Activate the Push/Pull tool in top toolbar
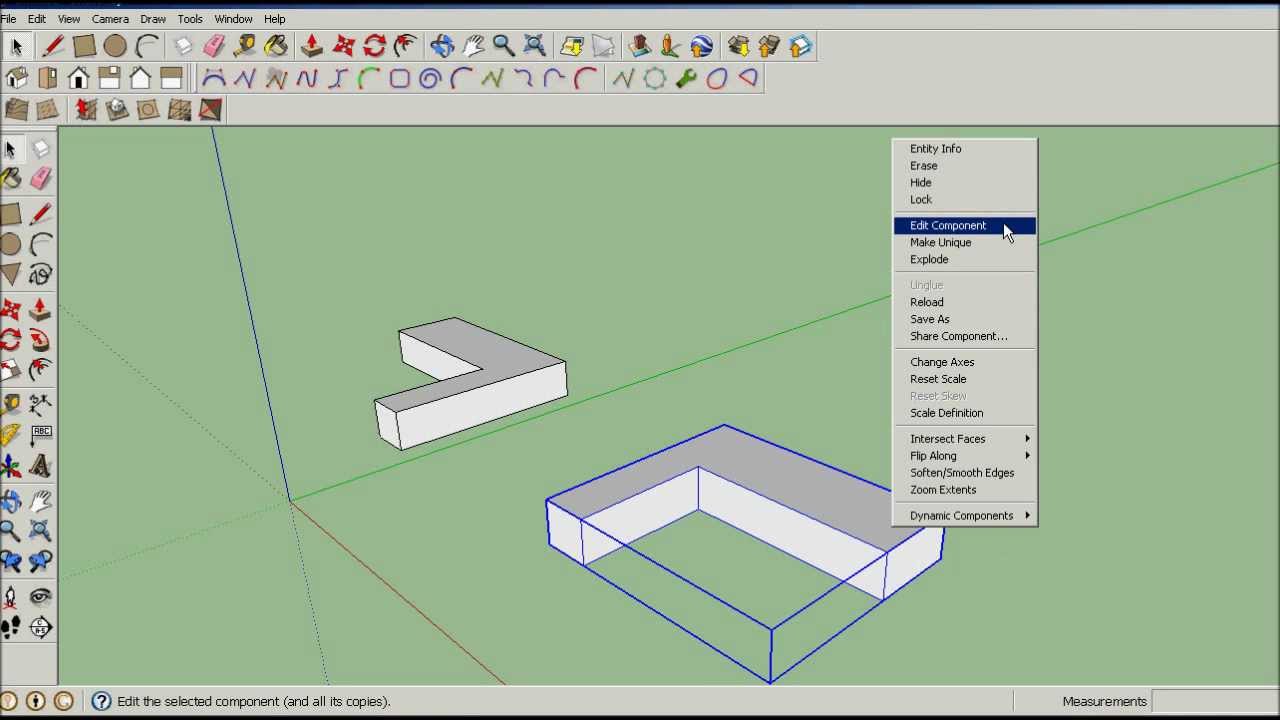This screenshot has width=1280, height=720. click(x=312, y=46)
